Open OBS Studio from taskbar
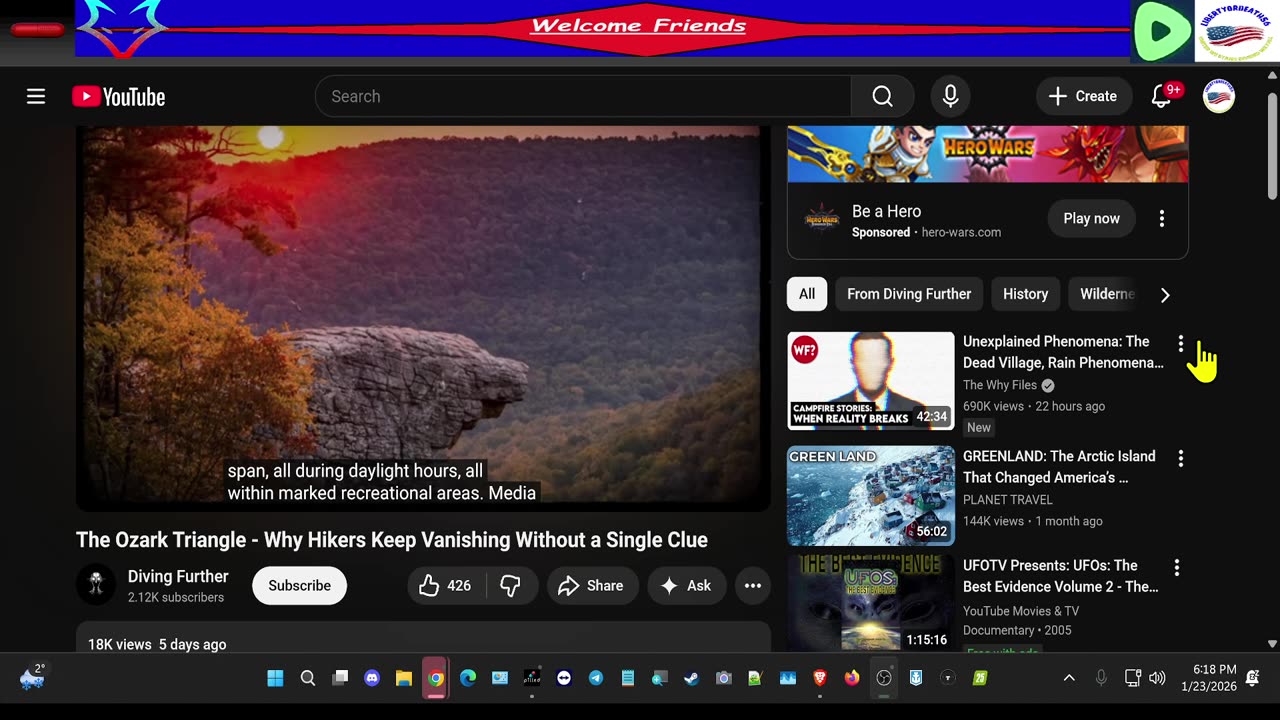1280x720 pixels. pos(884,678)
